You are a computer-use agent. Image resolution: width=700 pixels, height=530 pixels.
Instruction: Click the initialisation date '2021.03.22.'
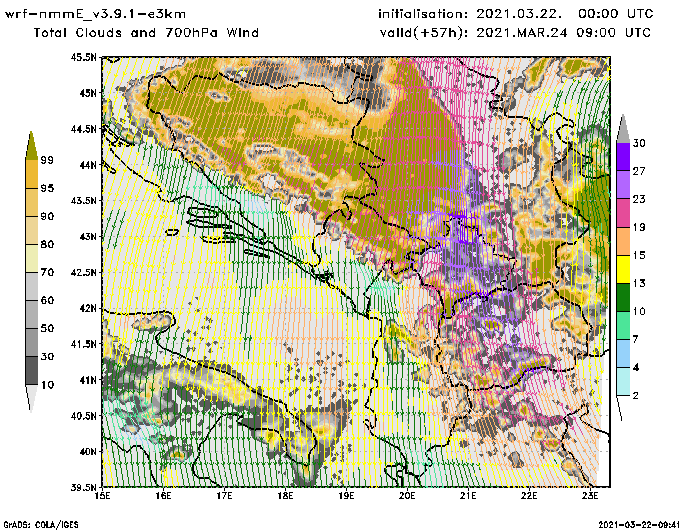point(519,14)
